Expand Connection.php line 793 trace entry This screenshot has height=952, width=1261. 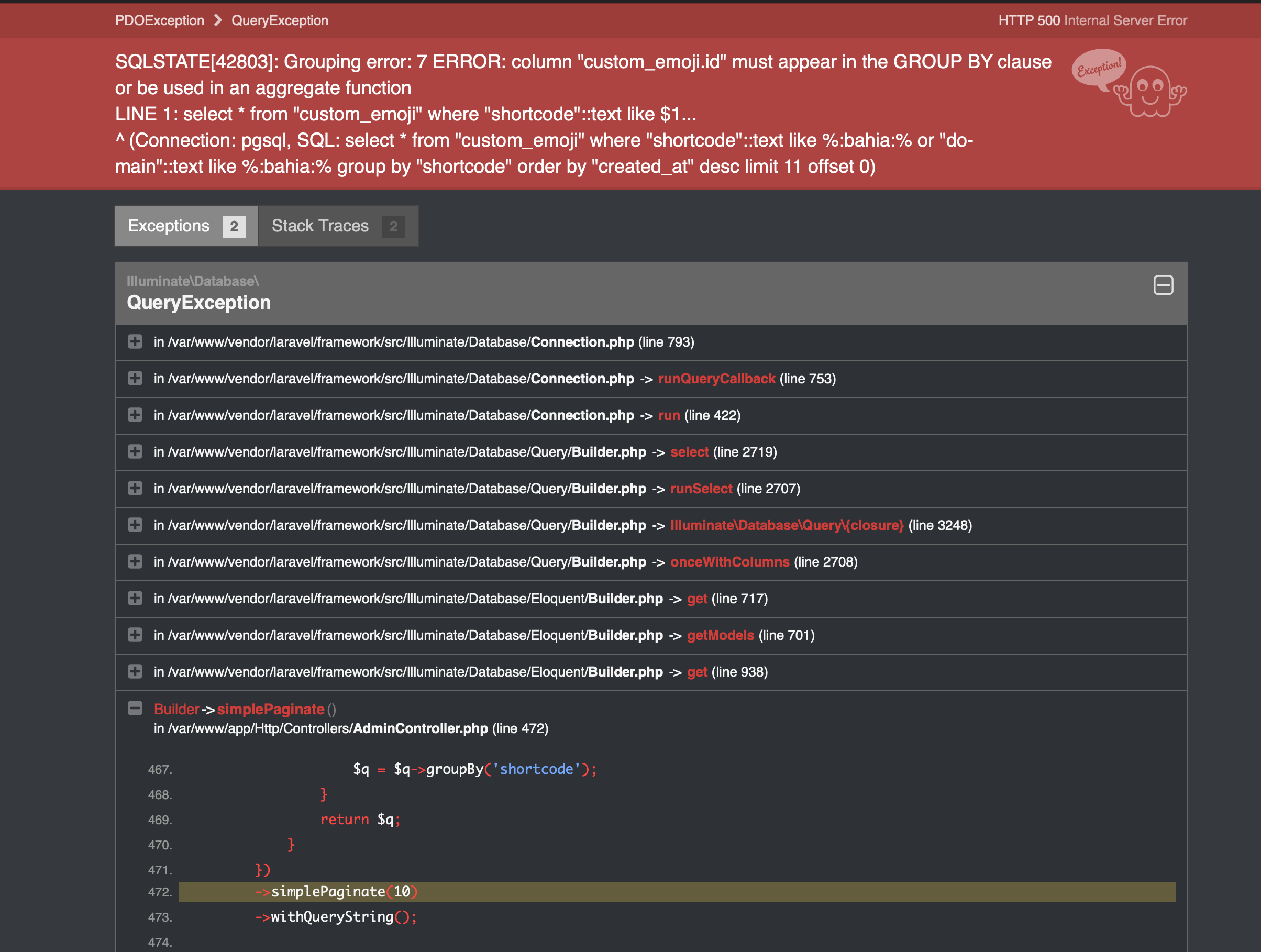click(135, 341)
